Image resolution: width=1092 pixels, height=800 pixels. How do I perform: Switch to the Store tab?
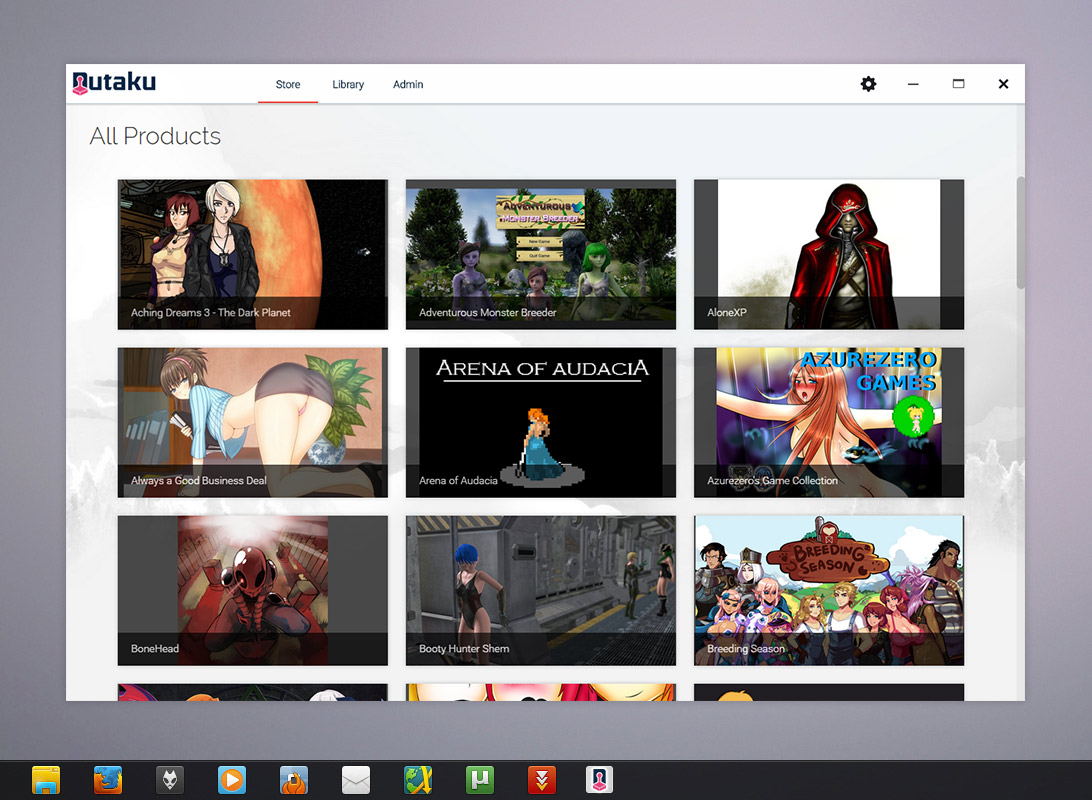pyautogui.click(x=288, y=84)
